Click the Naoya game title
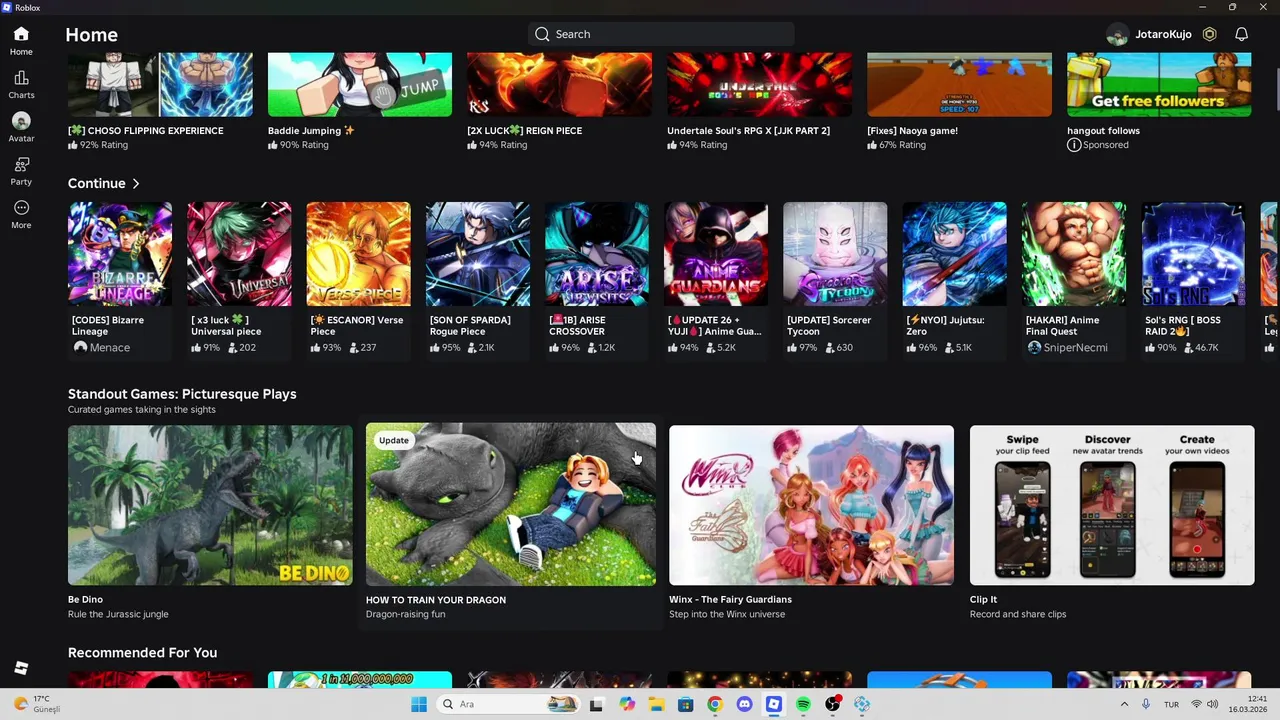This screenshot has width=1280, height=720. click(912, 131)
